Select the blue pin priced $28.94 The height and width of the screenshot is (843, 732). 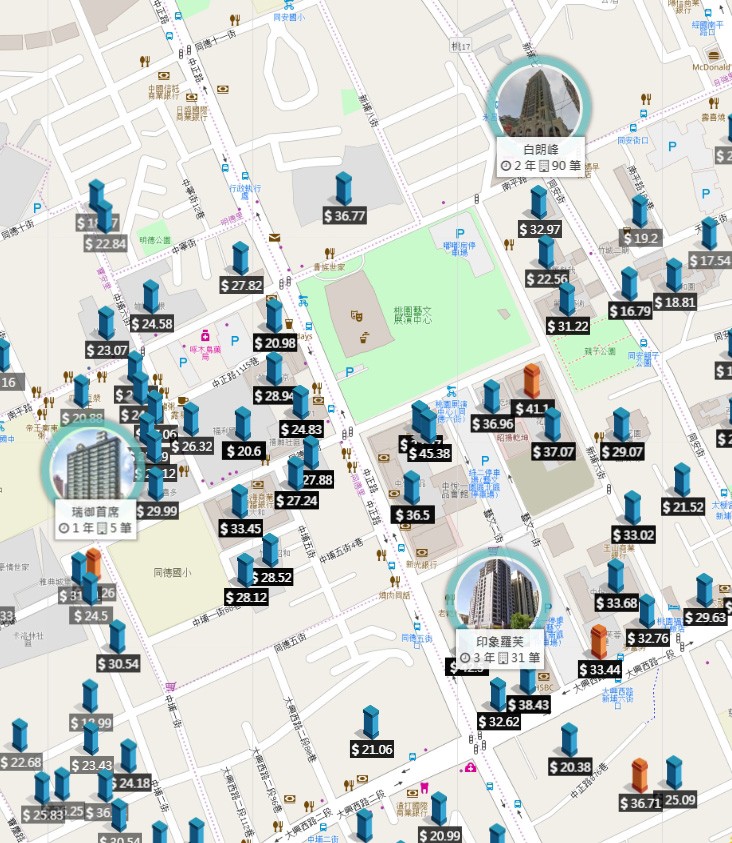tap(274, 369)
